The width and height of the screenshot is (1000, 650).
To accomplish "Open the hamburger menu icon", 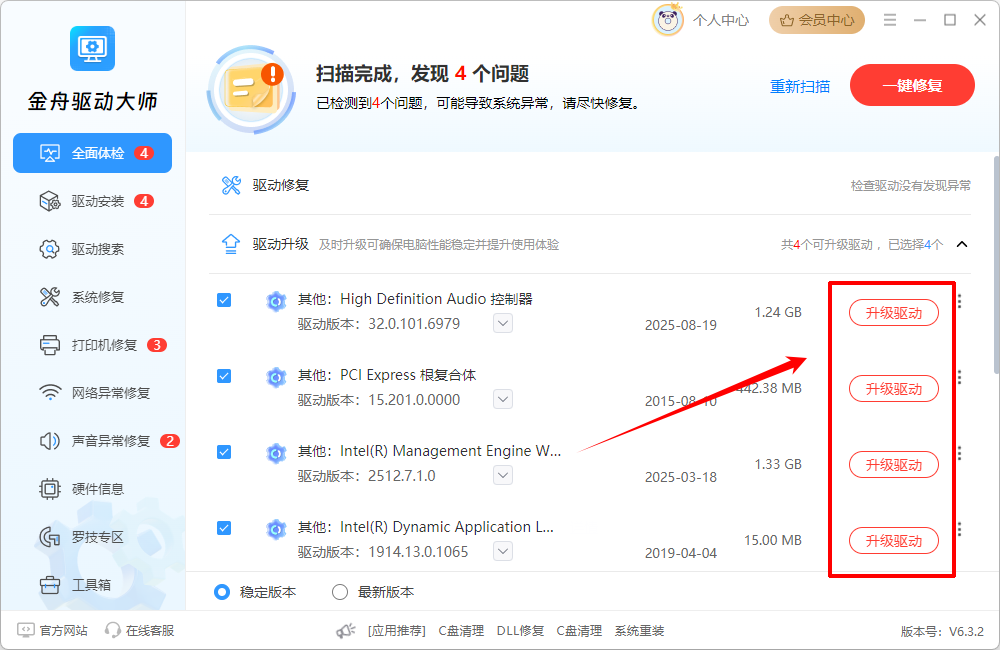I will point(890,20).
